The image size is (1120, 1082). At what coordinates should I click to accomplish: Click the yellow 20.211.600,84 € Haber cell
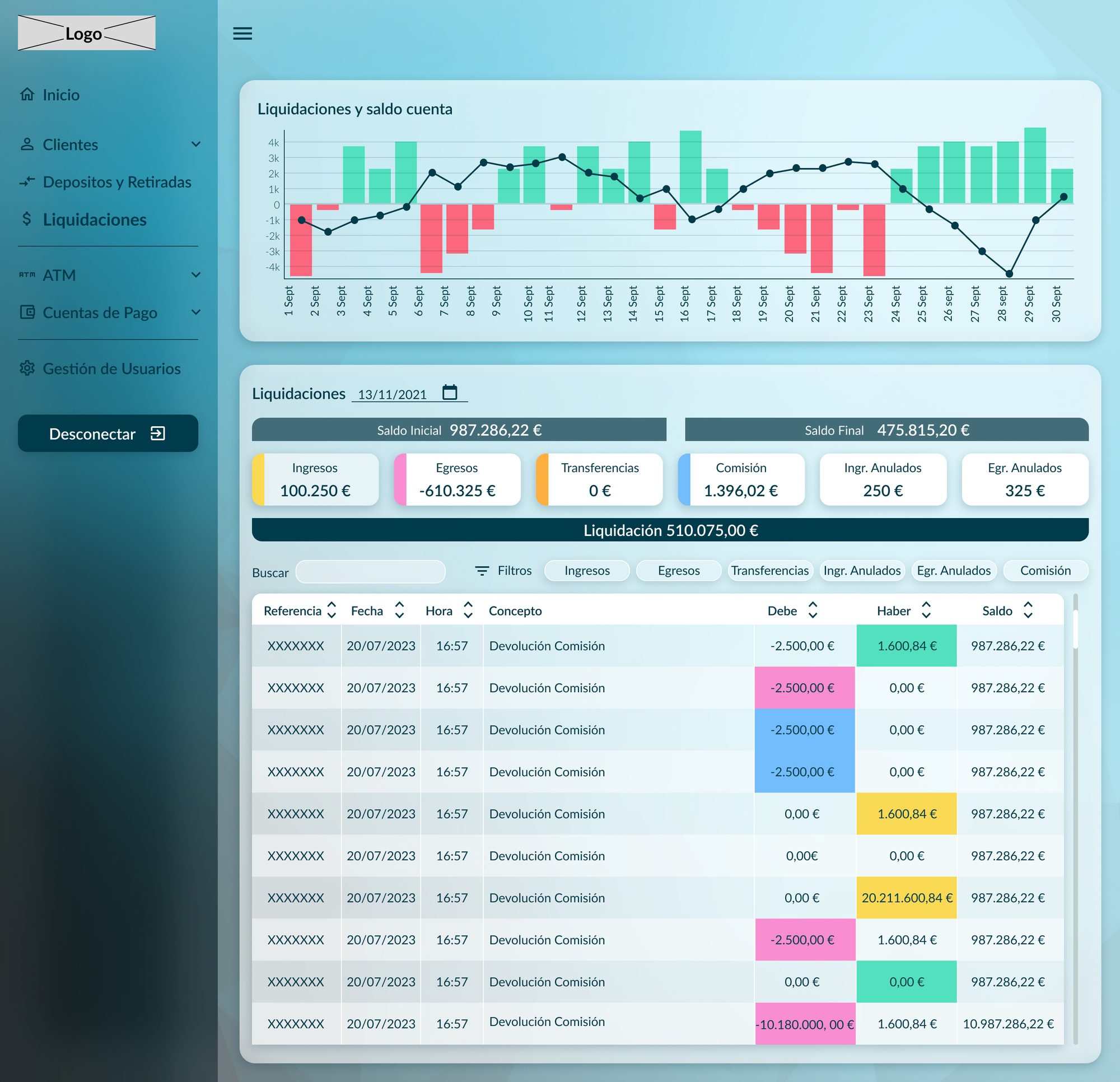[x=906, y=898]
